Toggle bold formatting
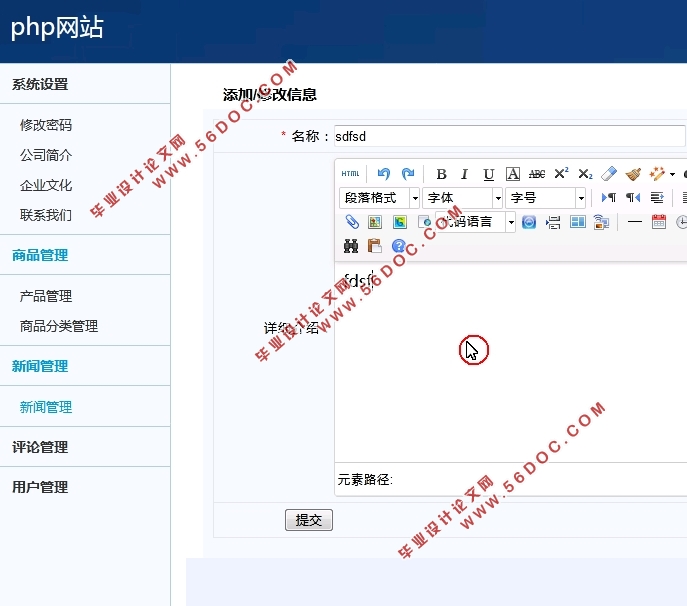This screenshot has height=606, width=687. pyautogui.click(x=441, y=174)
